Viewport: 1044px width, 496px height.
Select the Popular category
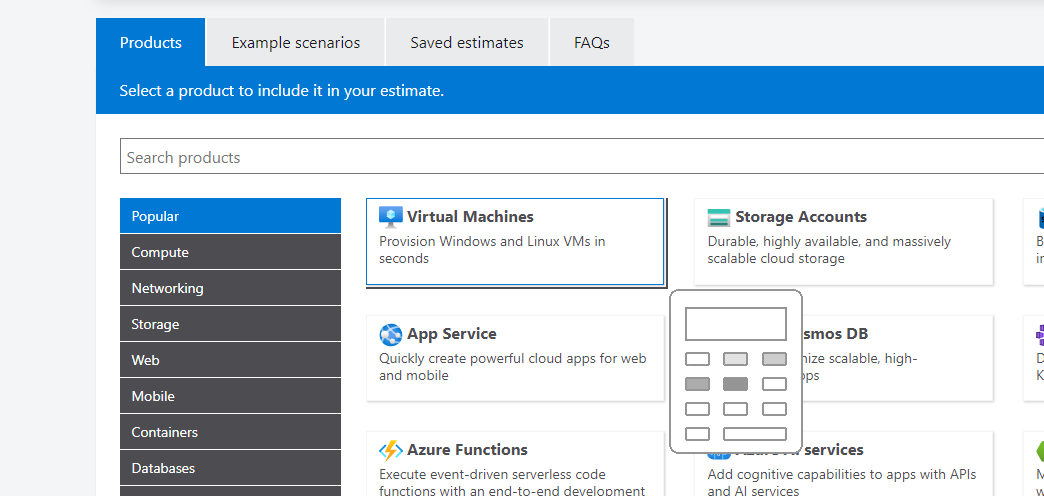pos(230,216)
